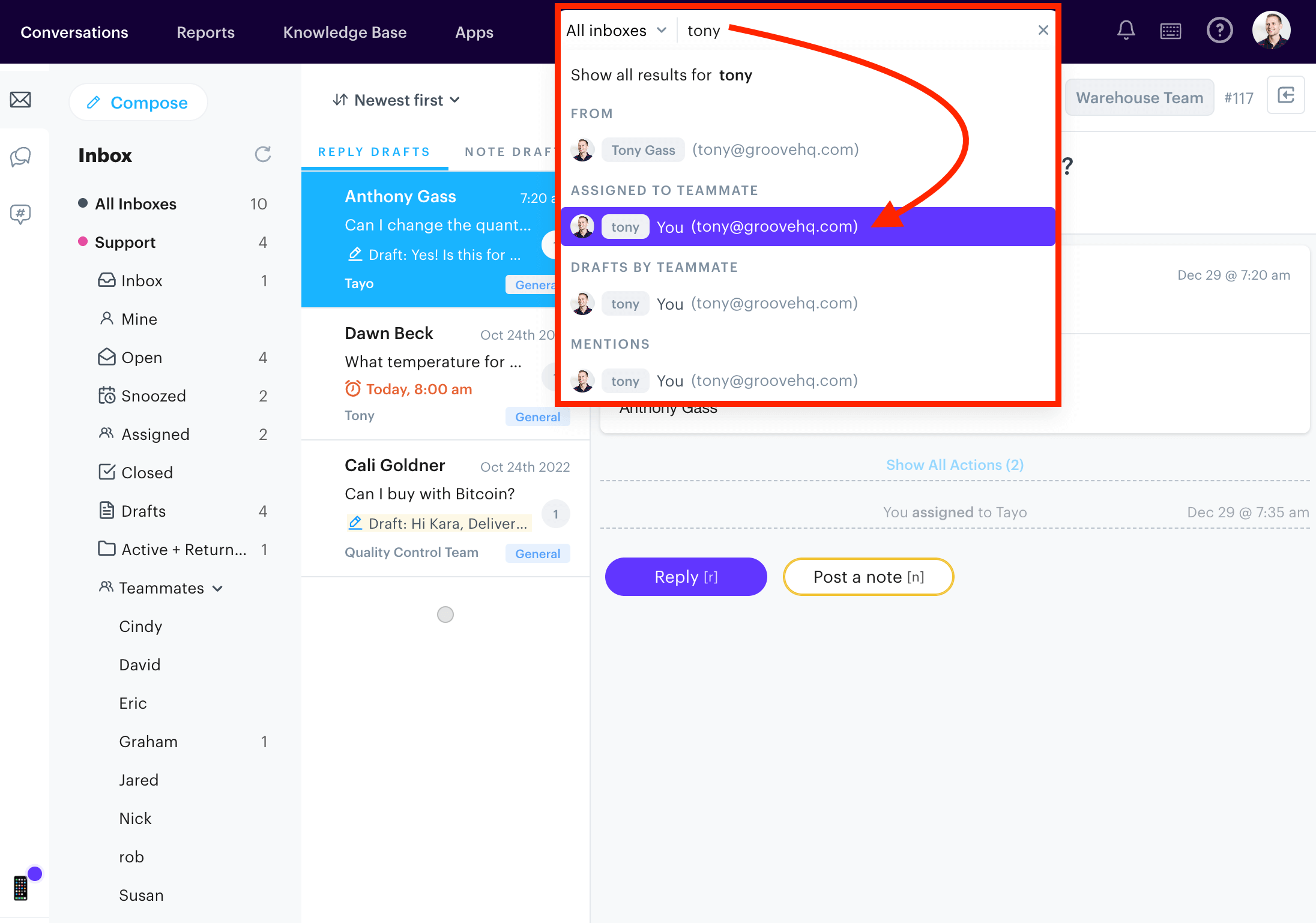Clear the search with the X
Image resolution: width=1316 pixels, height=923 pixels.
pos(1043,30)
